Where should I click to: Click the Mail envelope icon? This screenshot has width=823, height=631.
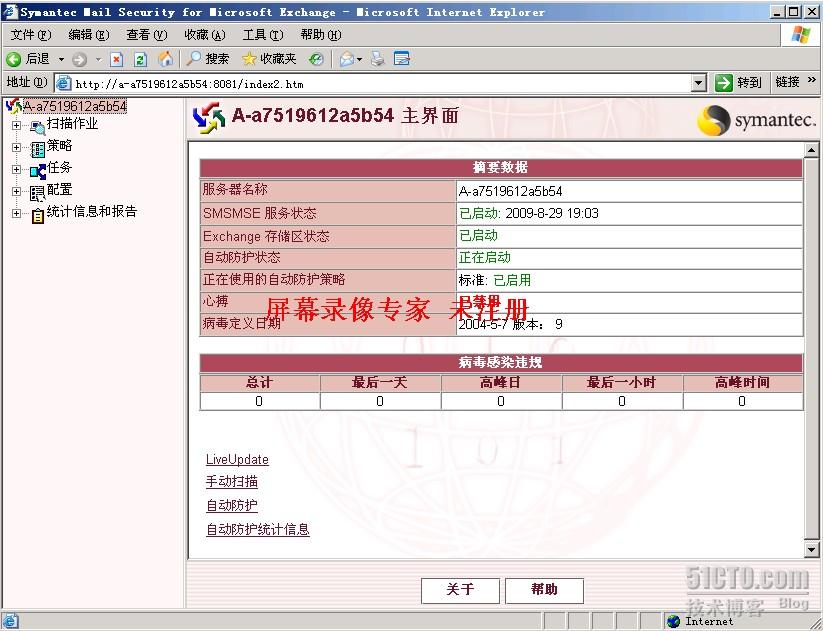346,59
